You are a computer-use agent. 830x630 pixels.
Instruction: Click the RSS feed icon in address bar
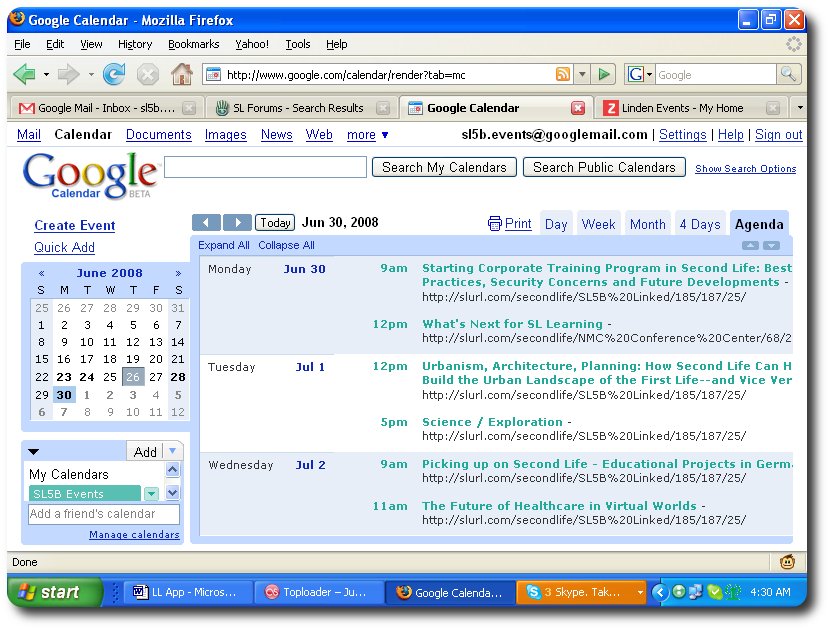click(563, 75)
